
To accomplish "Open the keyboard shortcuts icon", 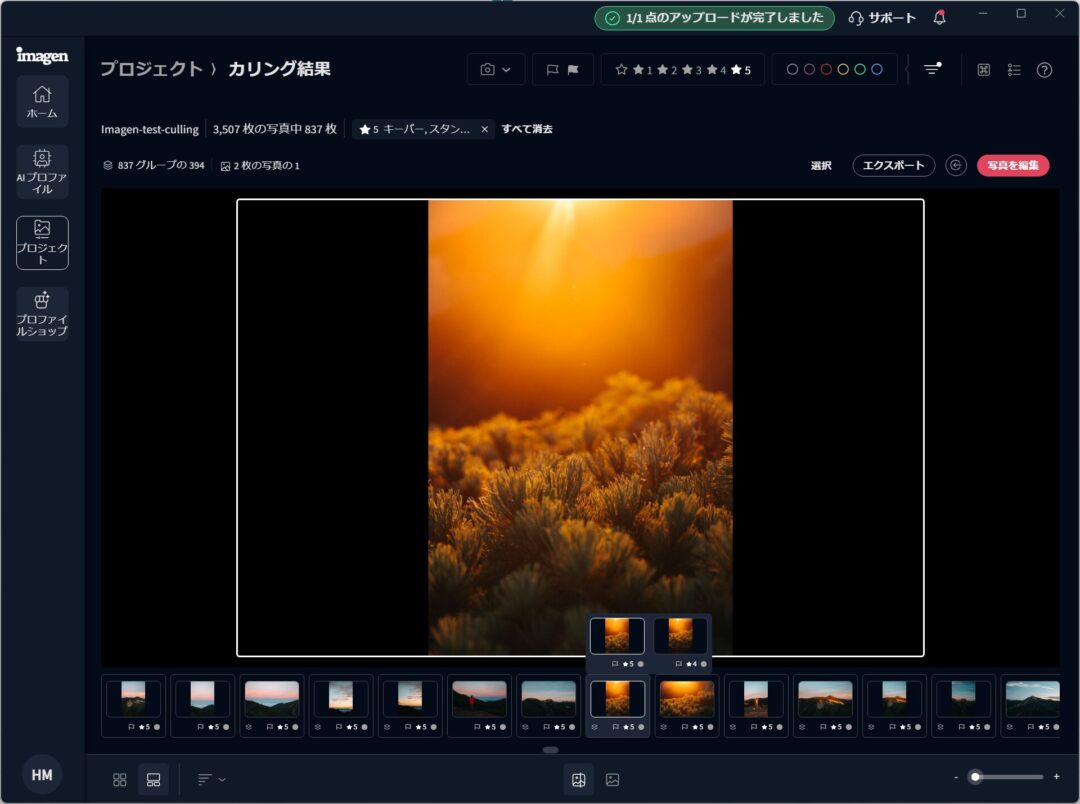I will [983, 70].
